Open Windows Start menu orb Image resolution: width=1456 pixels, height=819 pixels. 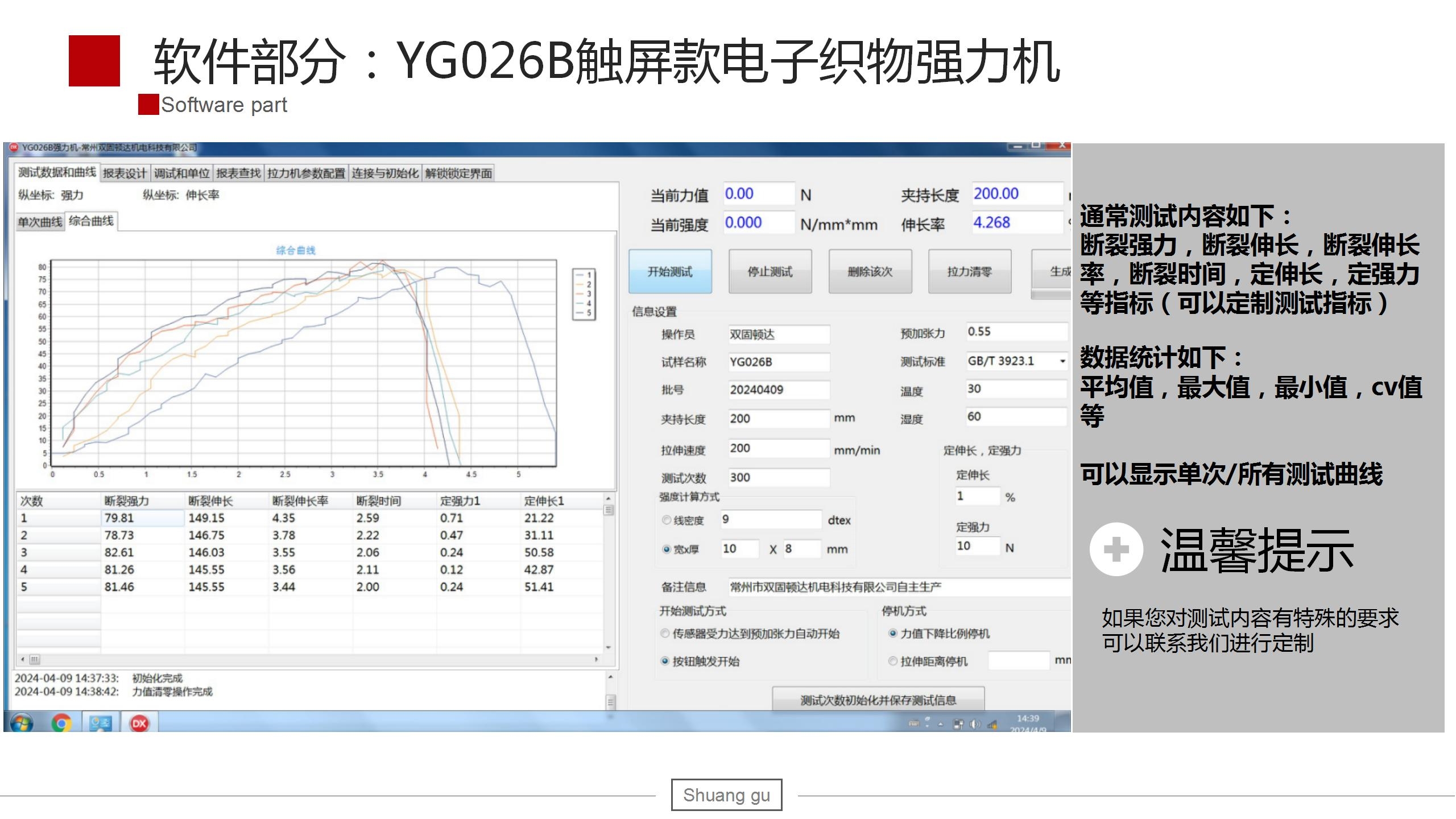point(22,722)
